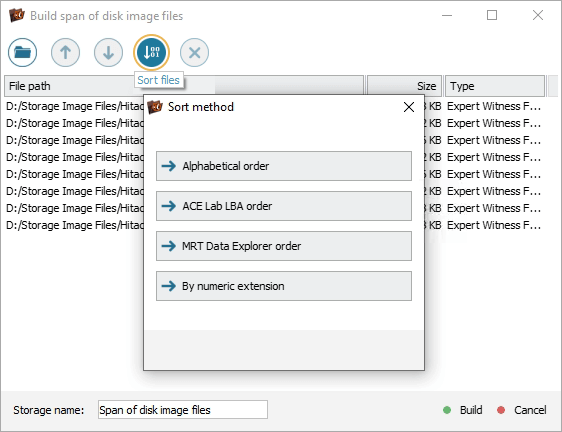Click the Size column header

pyautogui.click(x=405, y=86)
